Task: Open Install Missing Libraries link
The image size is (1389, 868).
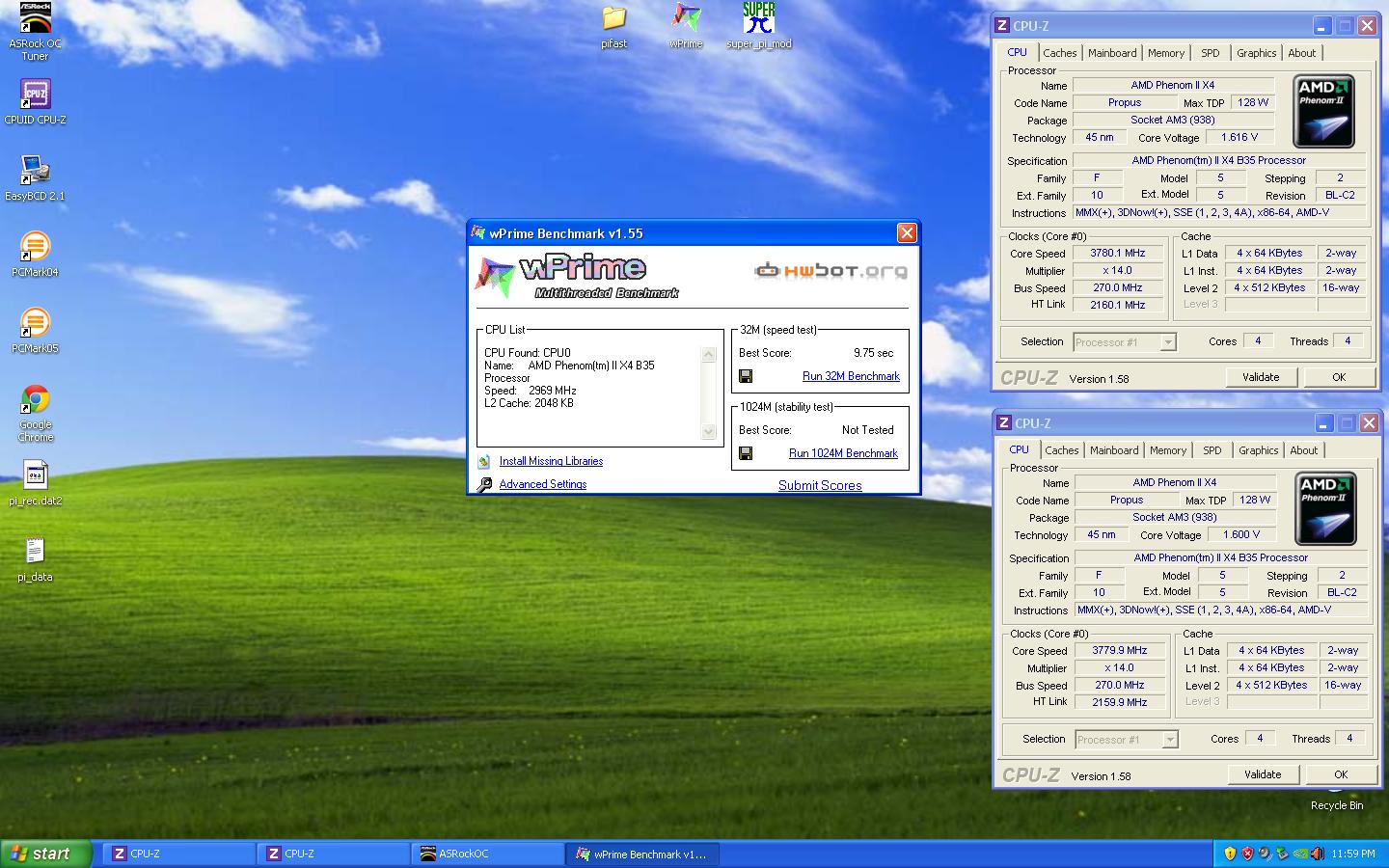Action: tap(551, 461)
